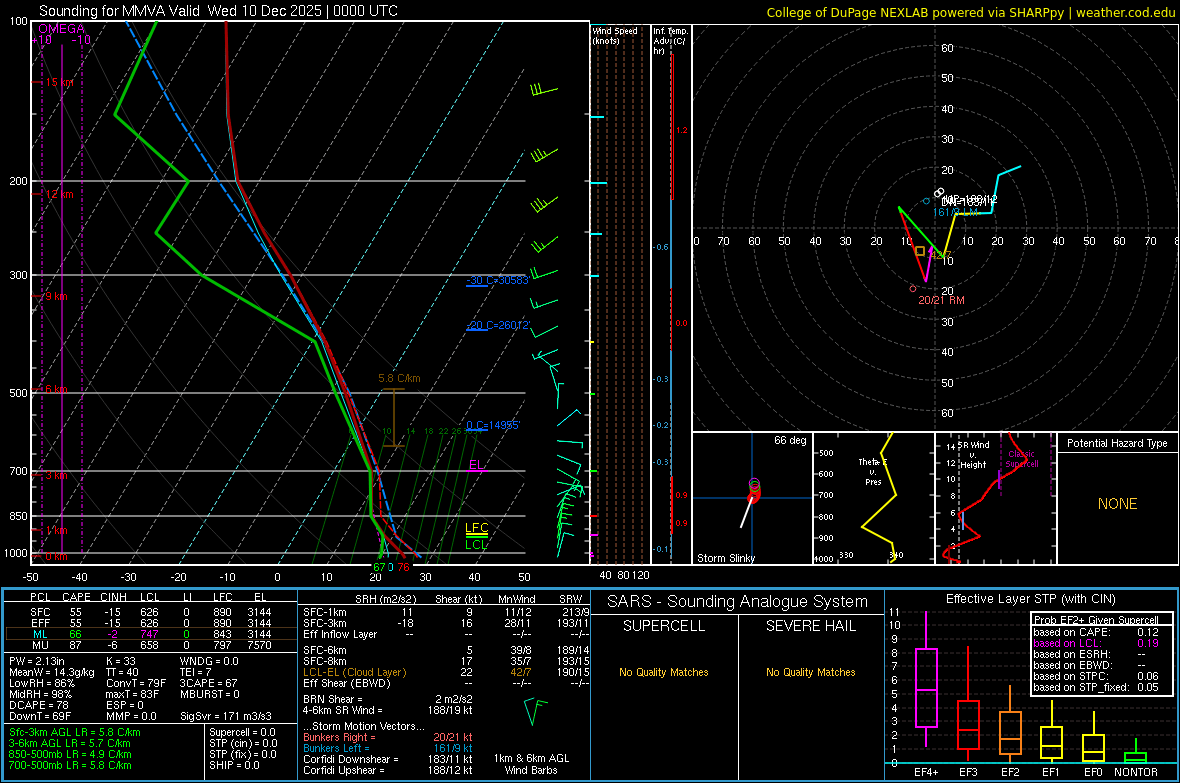Viewport: 1180px width, 783px height.
Task: Click the Prob EF2+ Given Supercell header
Action: (1096, 620)
